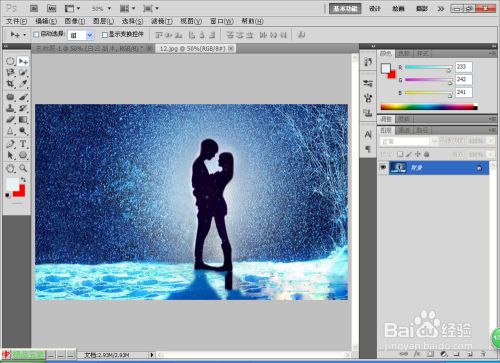Select the Brush tool
500x363 pixels.
[x=23, y=97]
